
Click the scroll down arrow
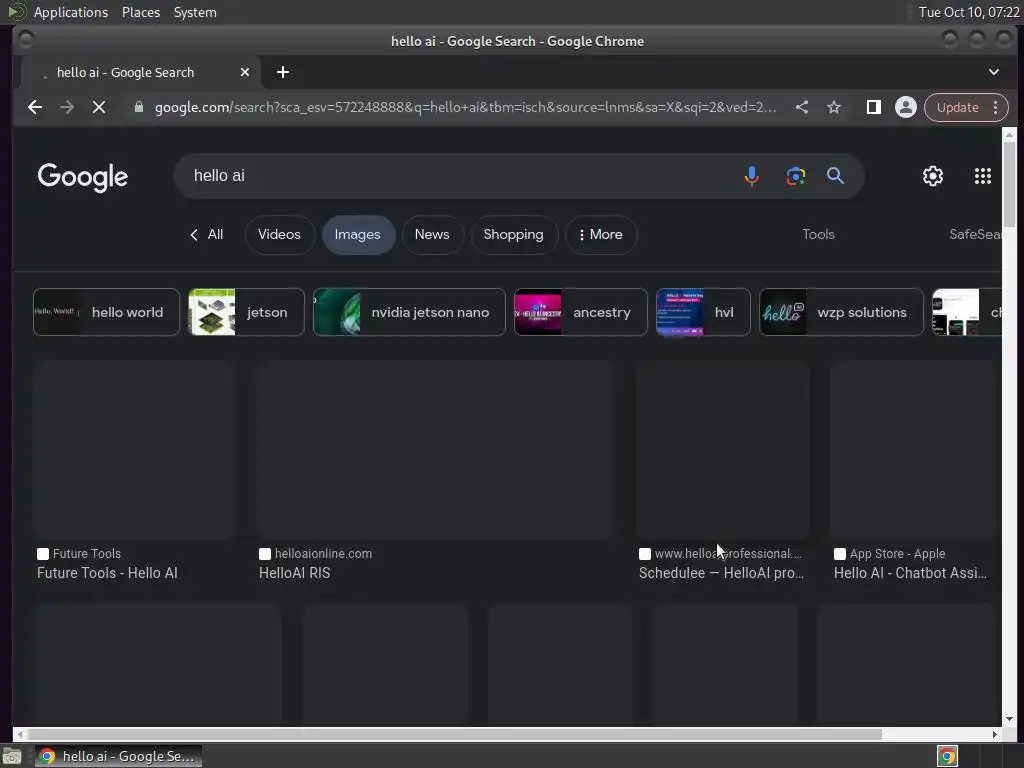1010,719
